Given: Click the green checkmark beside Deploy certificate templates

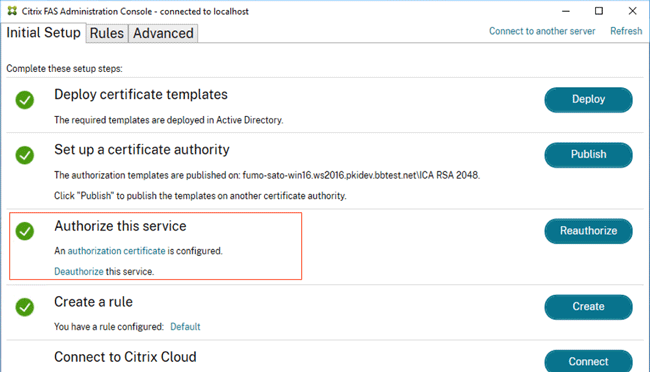Looking at the screenshot, I should [25, 100].
